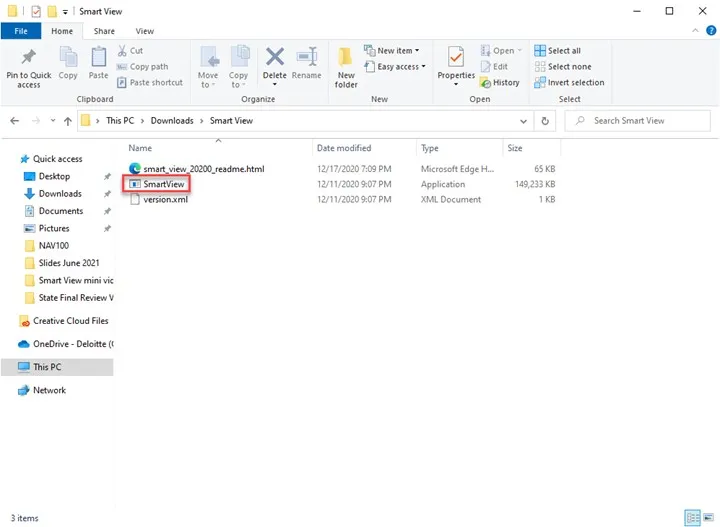Sort by Date modified column

(x=344, y=148)
